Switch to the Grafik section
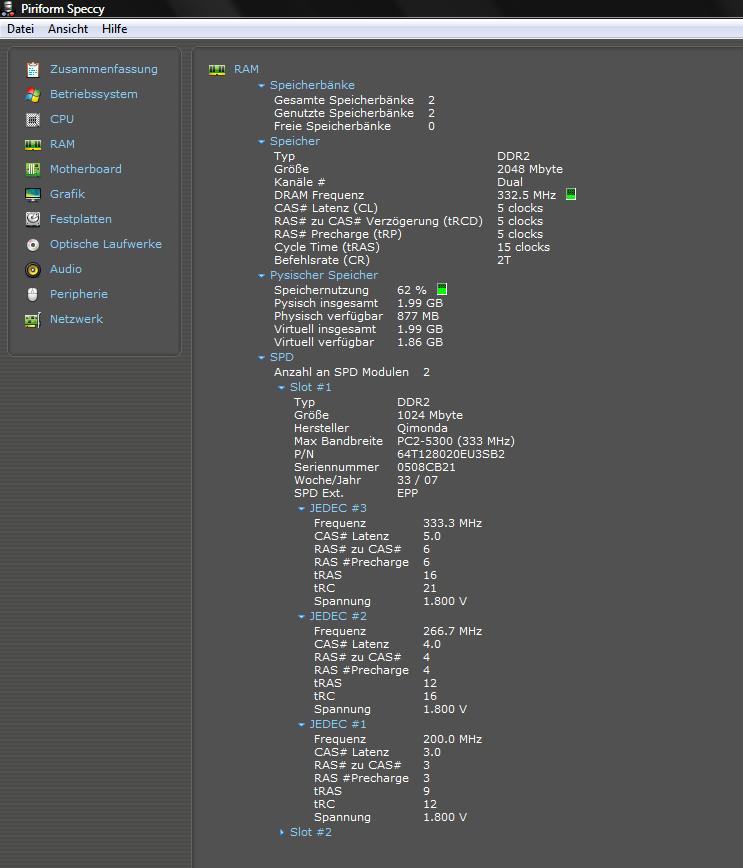The height and width of the screenshot is (868, 743). point(67,194)
